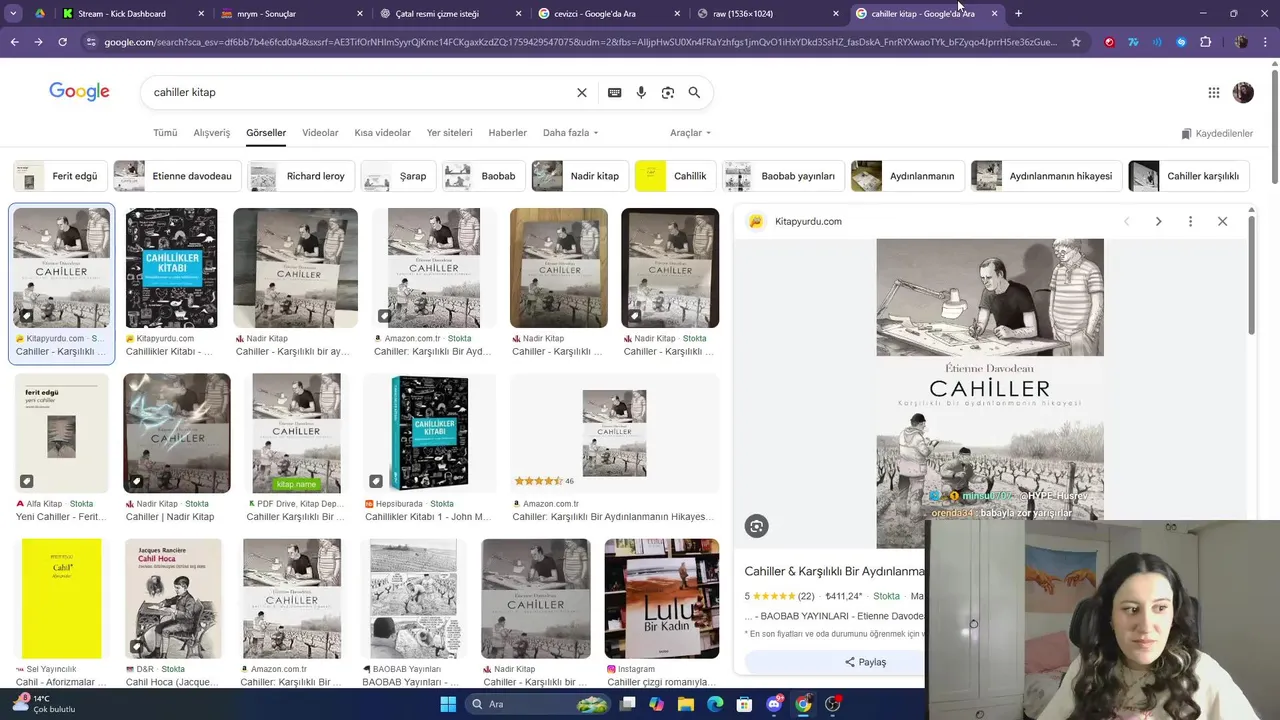Open a new browser tab with plus
This screenshot has height=720, width=1280.
coord(1018,13)
